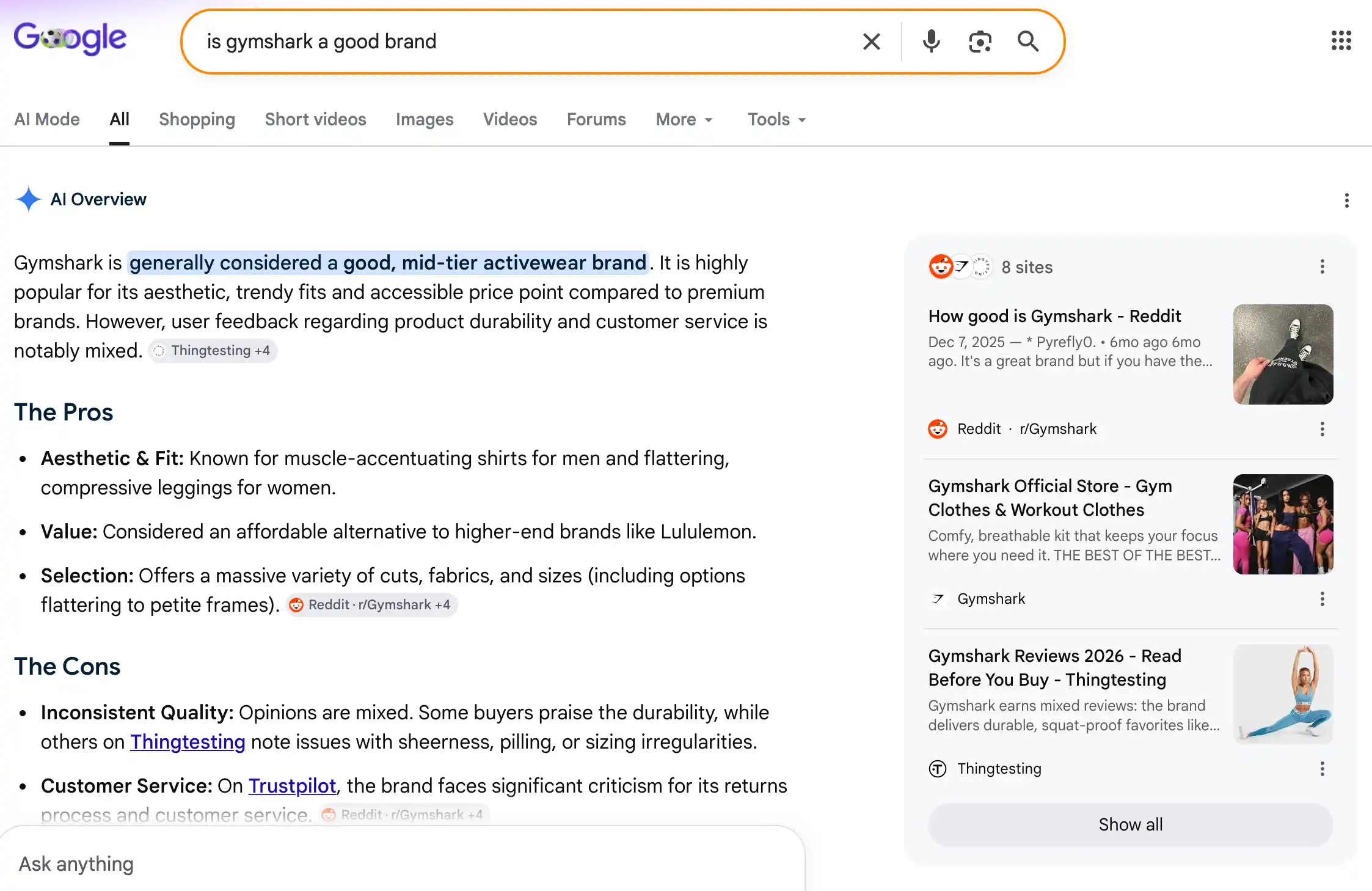Open 'Gymshark Reviews 2026' Thingtesting result

(x=1055, y=667)
